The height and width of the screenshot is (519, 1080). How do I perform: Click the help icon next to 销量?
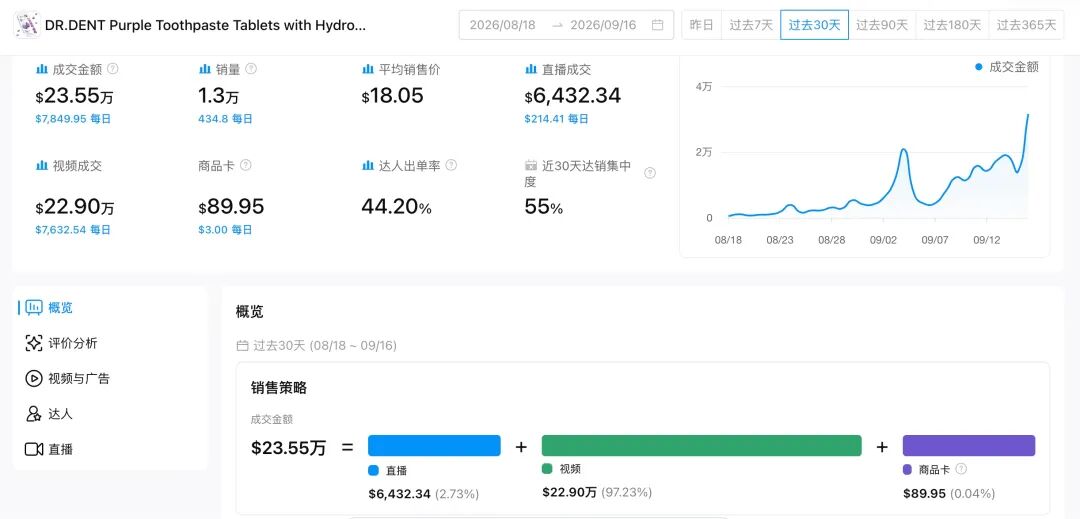point(251,69)
